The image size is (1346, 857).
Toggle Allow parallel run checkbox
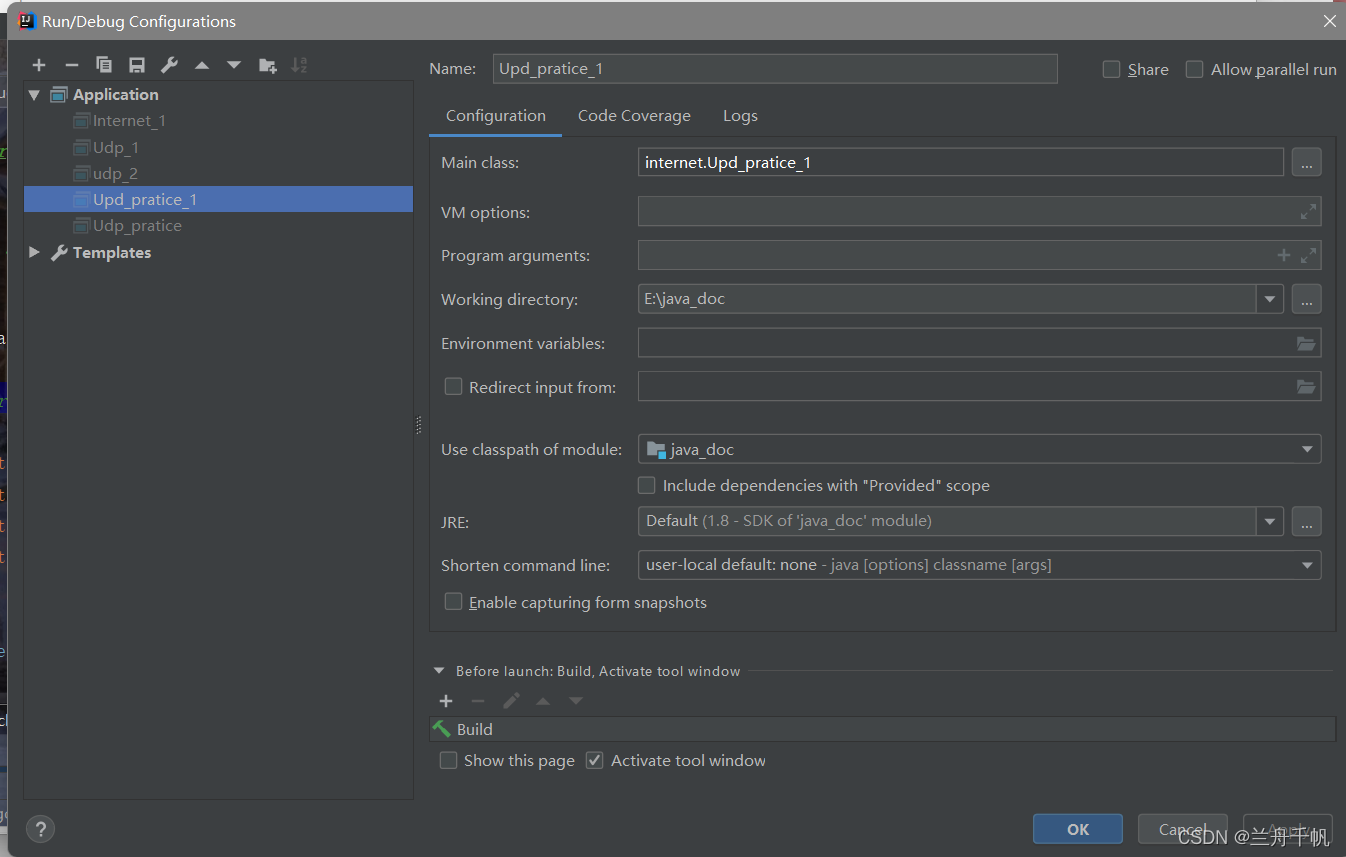1194,69
